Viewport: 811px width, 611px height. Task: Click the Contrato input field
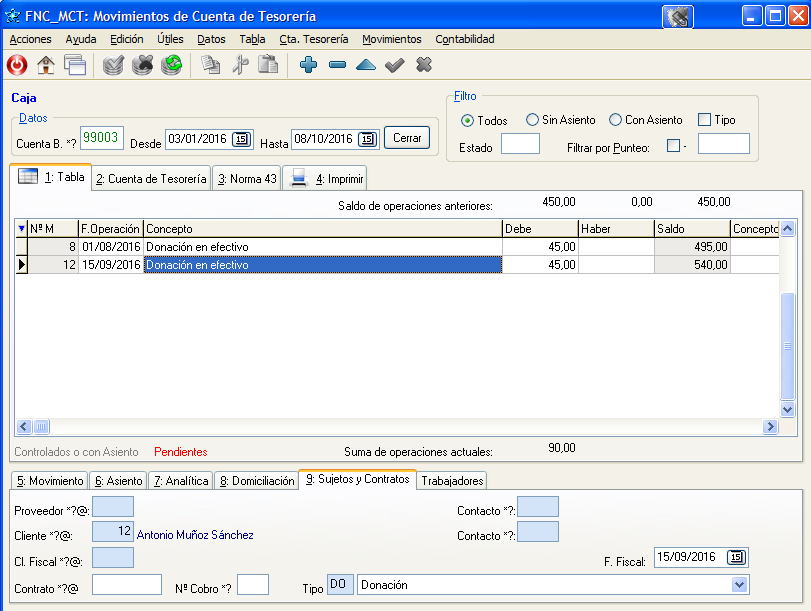coord(127,585)
